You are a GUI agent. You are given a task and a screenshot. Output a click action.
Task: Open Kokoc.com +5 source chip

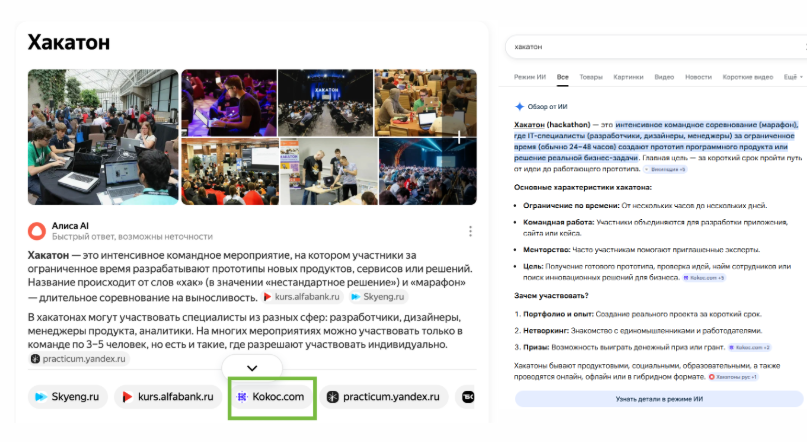tap(704, 278)
